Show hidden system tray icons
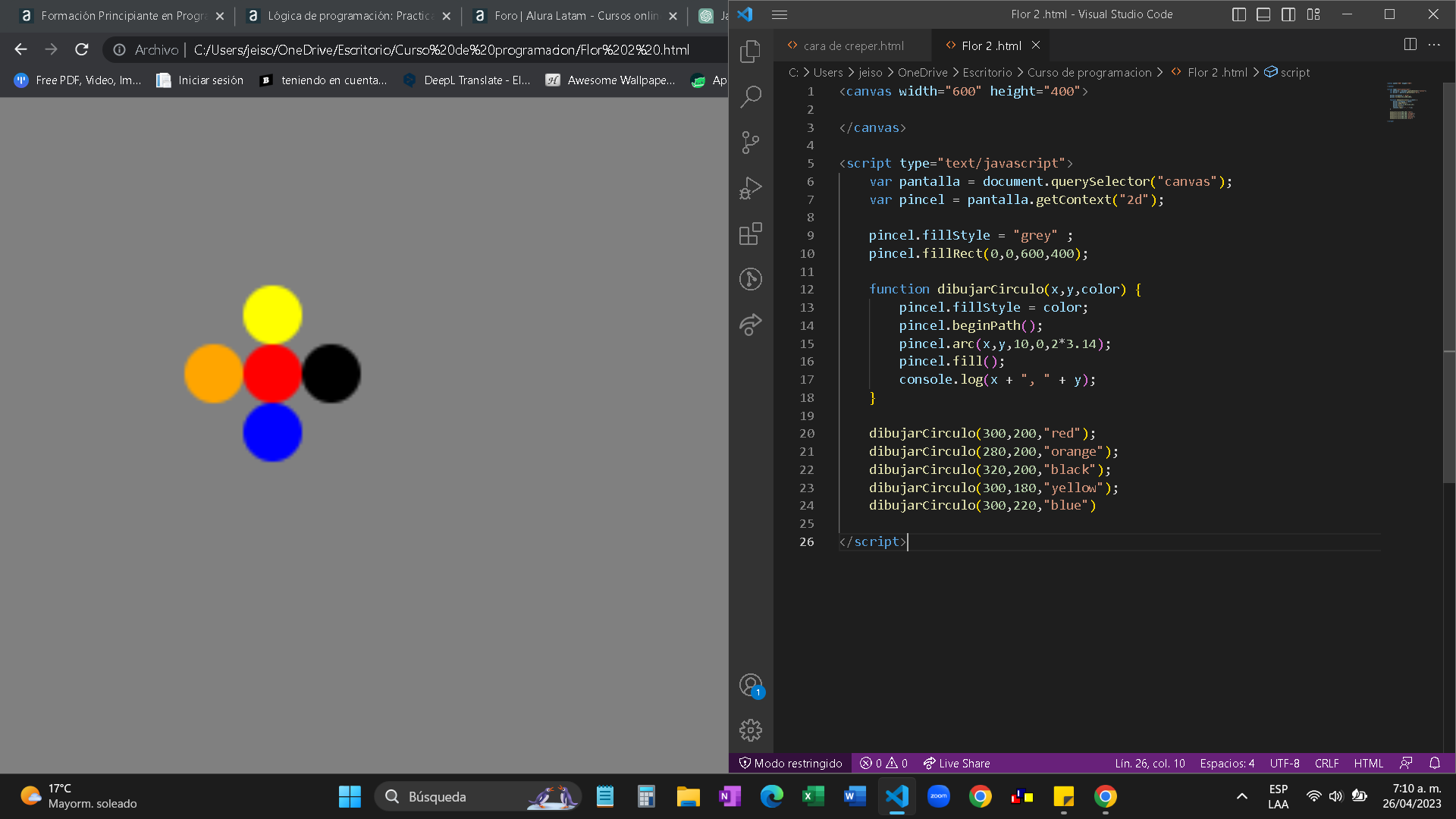This screenshot has width=1456, height=819. (x=1241, y=796)
